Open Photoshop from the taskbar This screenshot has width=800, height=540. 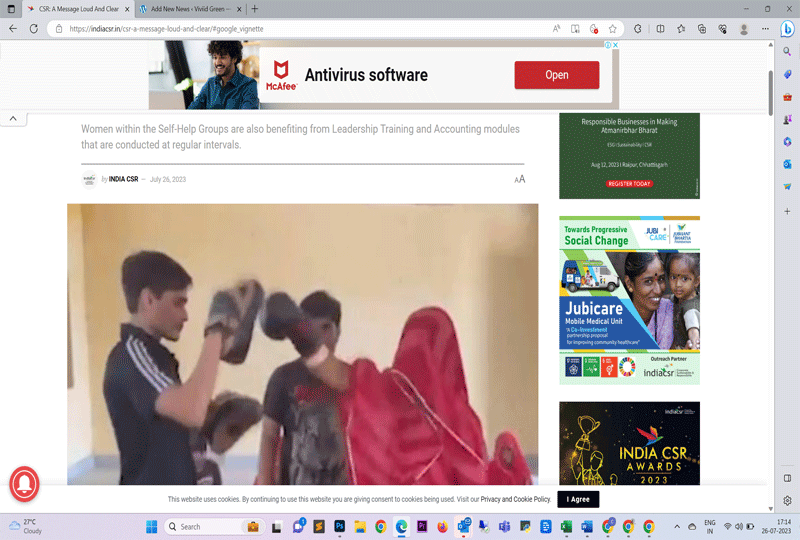340,526
